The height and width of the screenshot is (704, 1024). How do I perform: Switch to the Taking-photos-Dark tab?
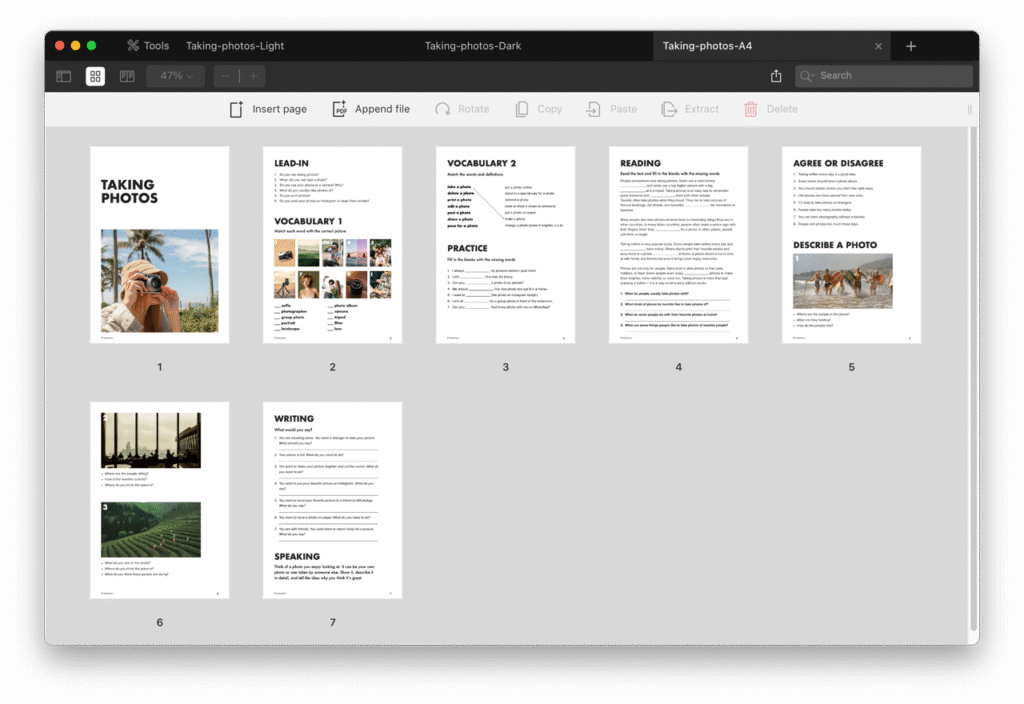point(472,46)
